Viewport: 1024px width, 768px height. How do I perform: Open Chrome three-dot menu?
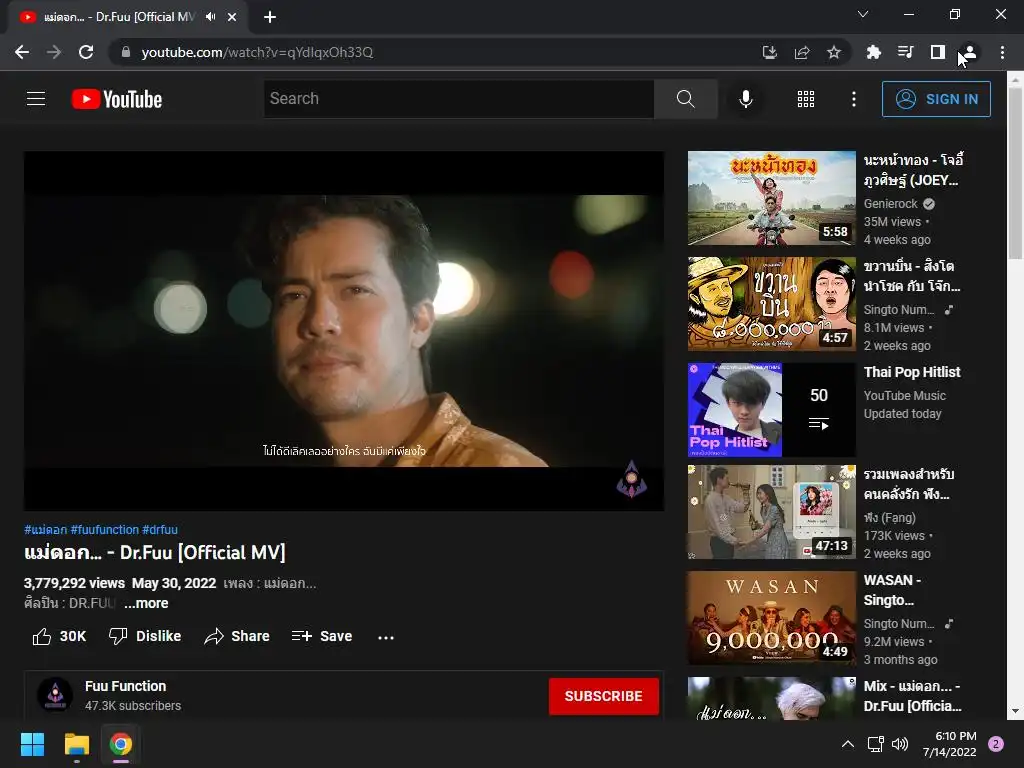coord(1002,52)
